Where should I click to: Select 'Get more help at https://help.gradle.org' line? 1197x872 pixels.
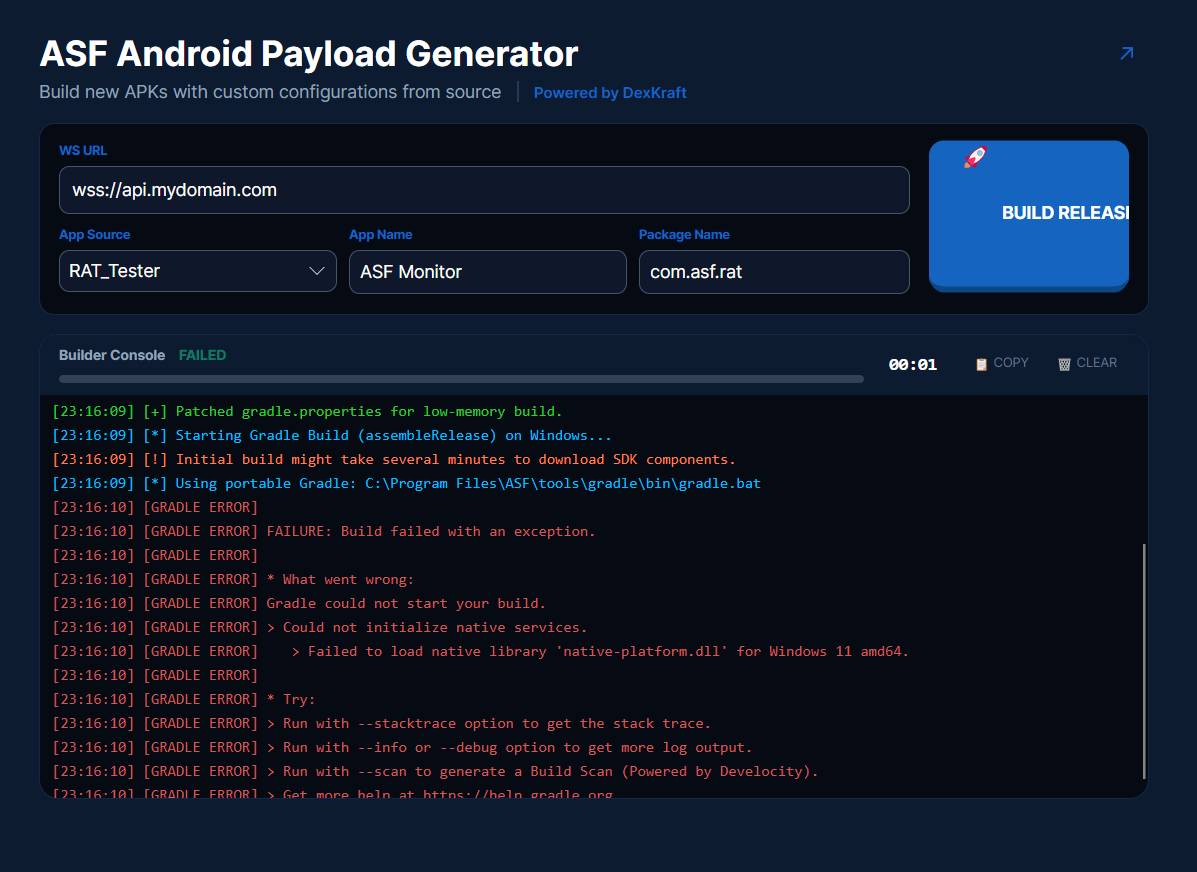pyautogui.click(x=334, y=793)
